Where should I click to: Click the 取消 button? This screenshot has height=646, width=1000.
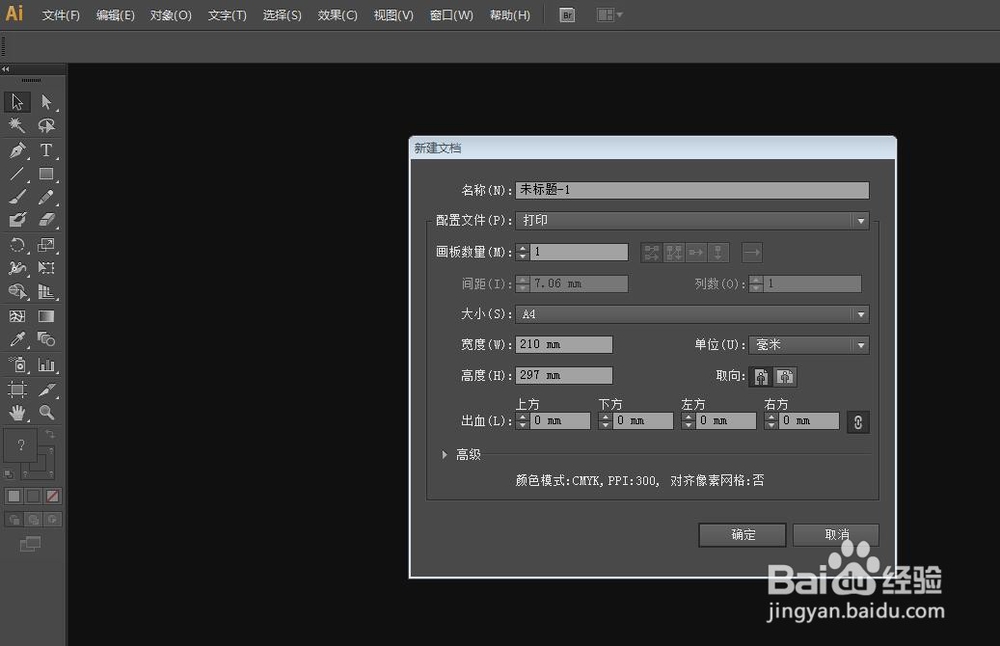coord(836,535)
